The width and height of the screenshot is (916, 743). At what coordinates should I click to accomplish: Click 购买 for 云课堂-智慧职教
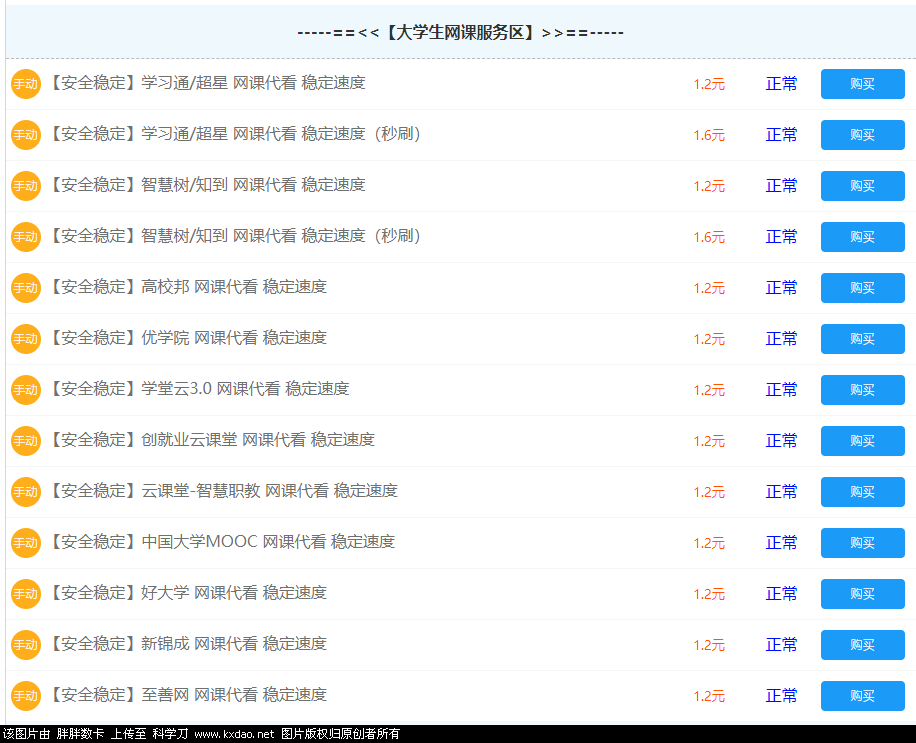pos(862,492)
